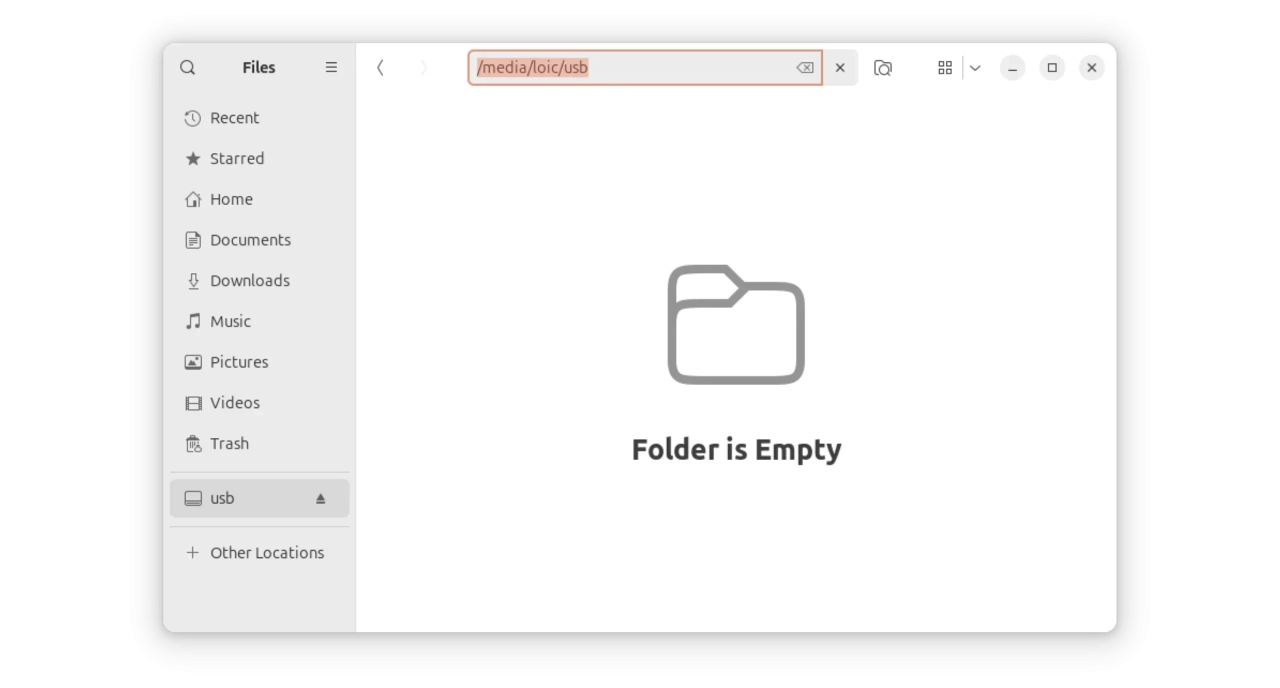Go back with the left arrow

pyautogui.click(x=380, y=68)
